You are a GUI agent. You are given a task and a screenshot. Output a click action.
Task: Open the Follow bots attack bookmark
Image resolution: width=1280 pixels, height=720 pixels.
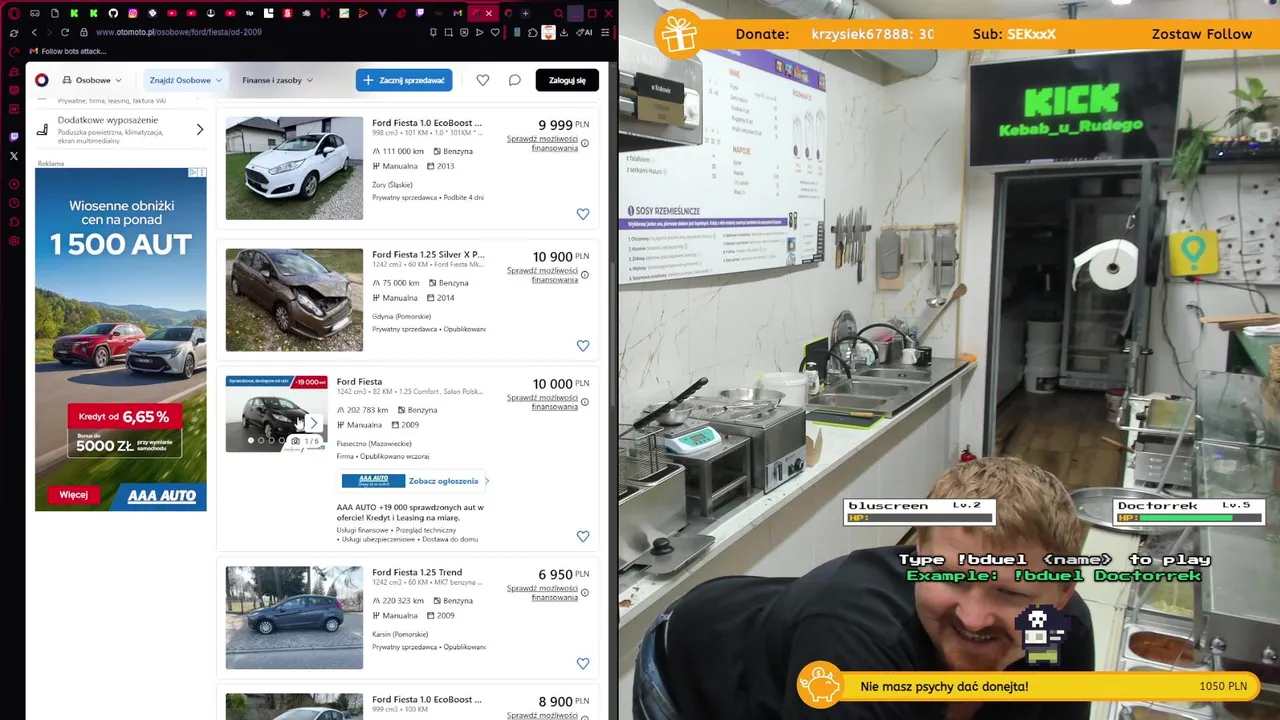click(68, 51)
